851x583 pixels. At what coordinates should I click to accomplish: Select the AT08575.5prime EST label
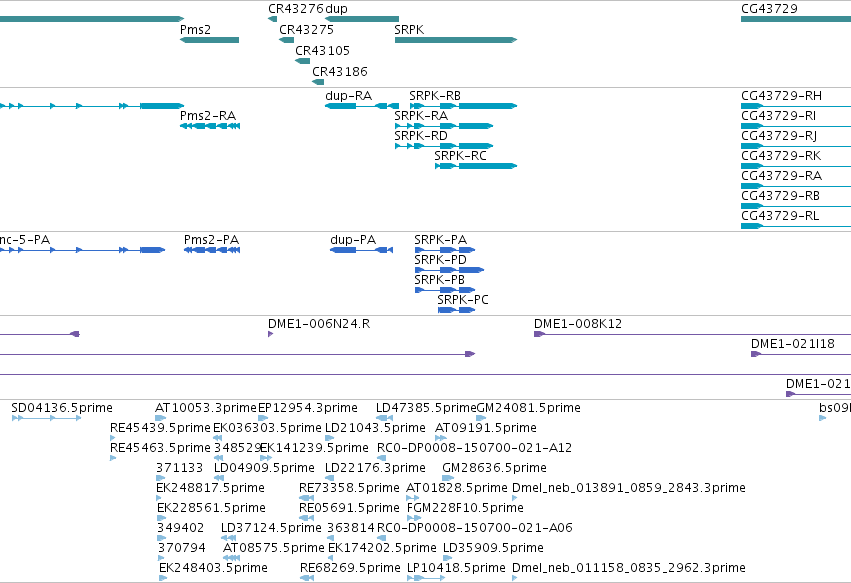[x=274, y=549]
